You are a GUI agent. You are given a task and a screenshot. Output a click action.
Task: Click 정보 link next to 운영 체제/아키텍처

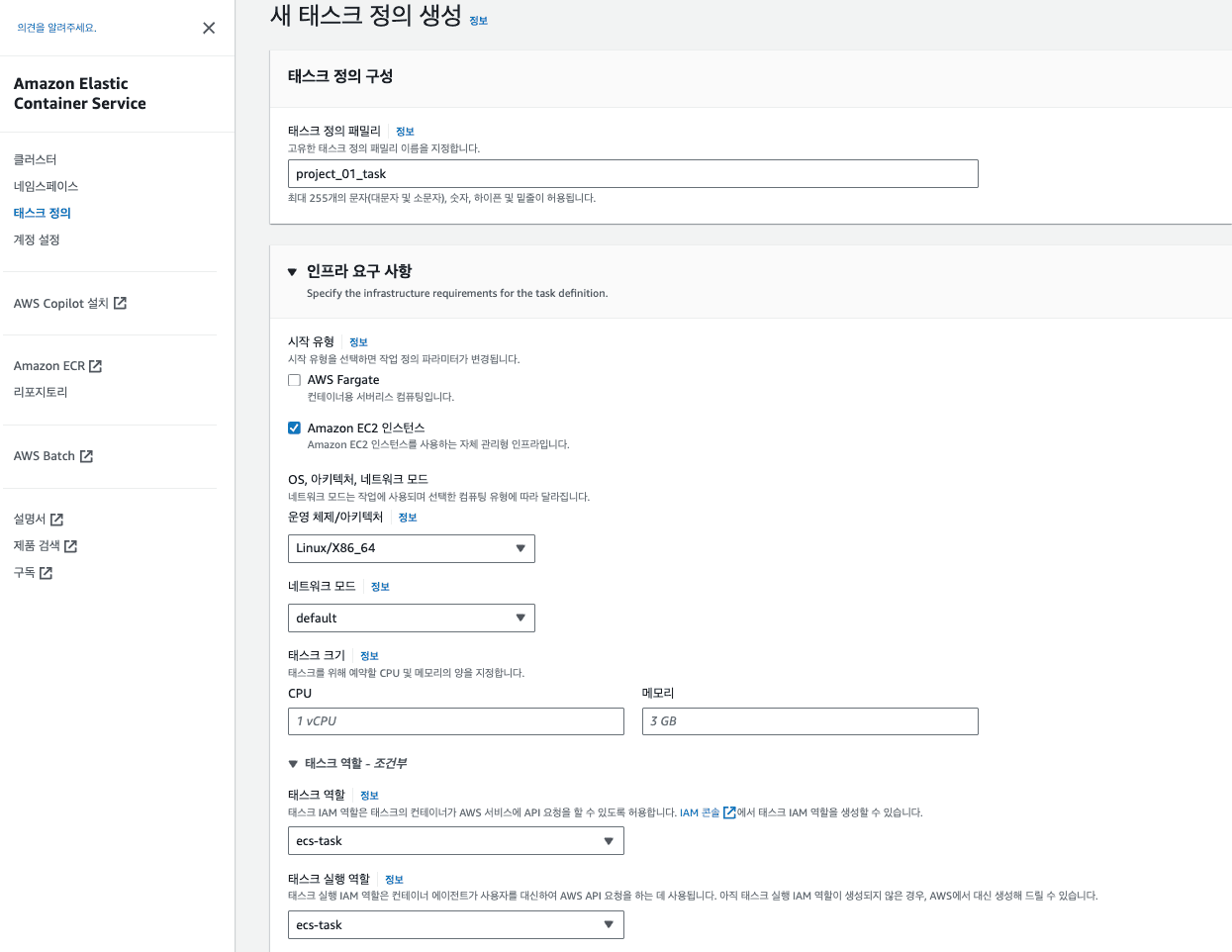pyautogui.click(x=408, y=518)
